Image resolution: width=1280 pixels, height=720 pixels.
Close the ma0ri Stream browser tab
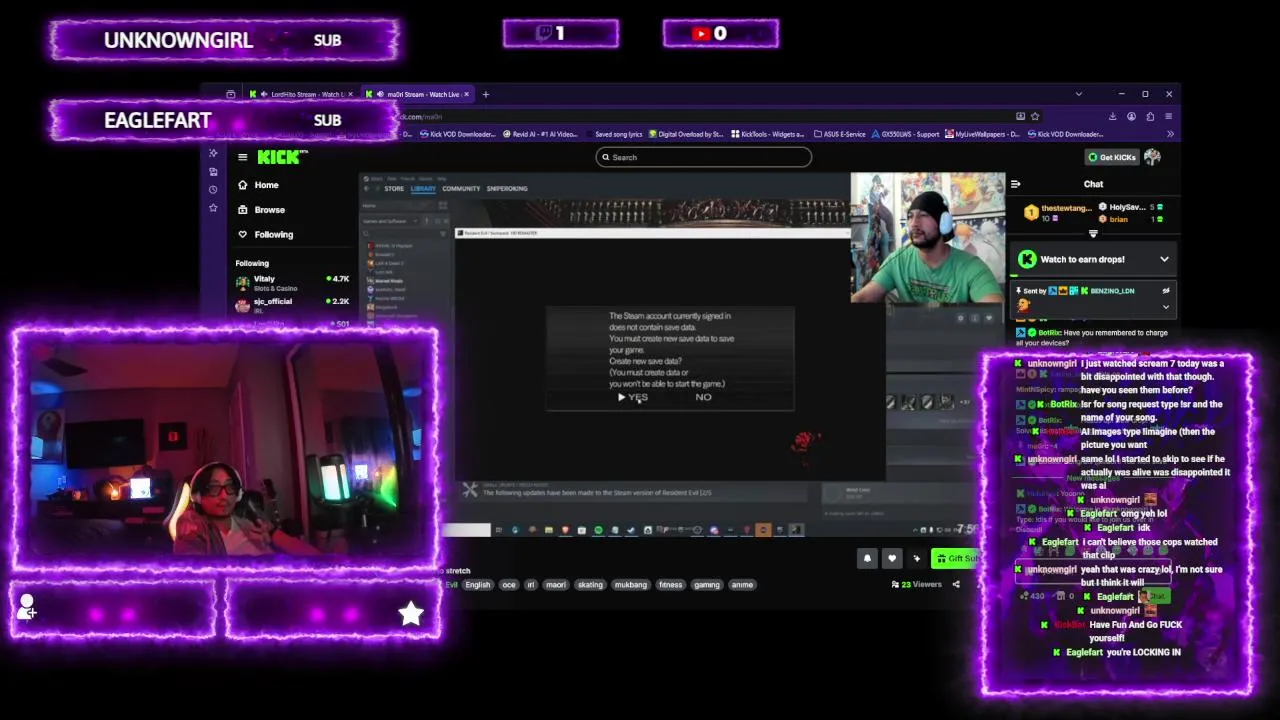[x=468, y=94]
